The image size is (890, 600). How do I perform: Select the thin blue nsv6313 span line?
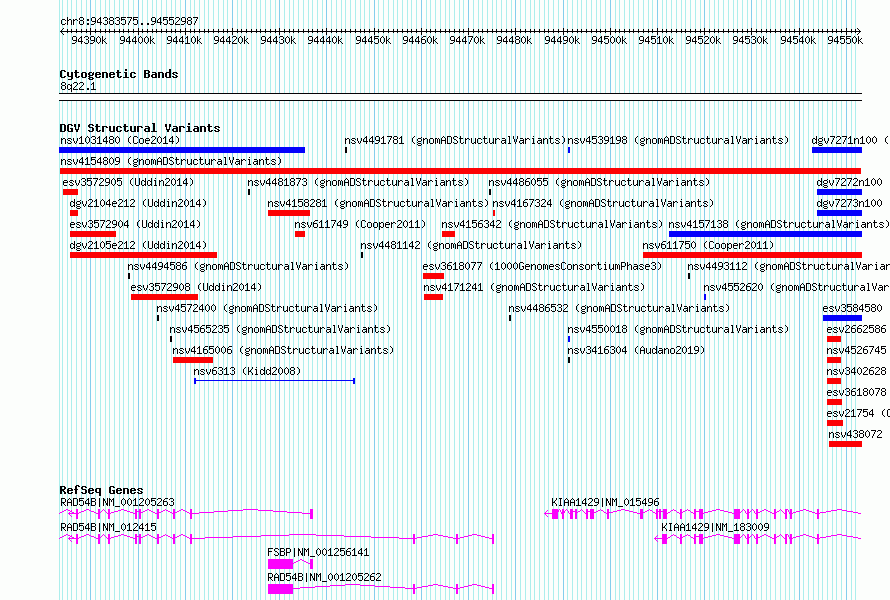point(275,381)
